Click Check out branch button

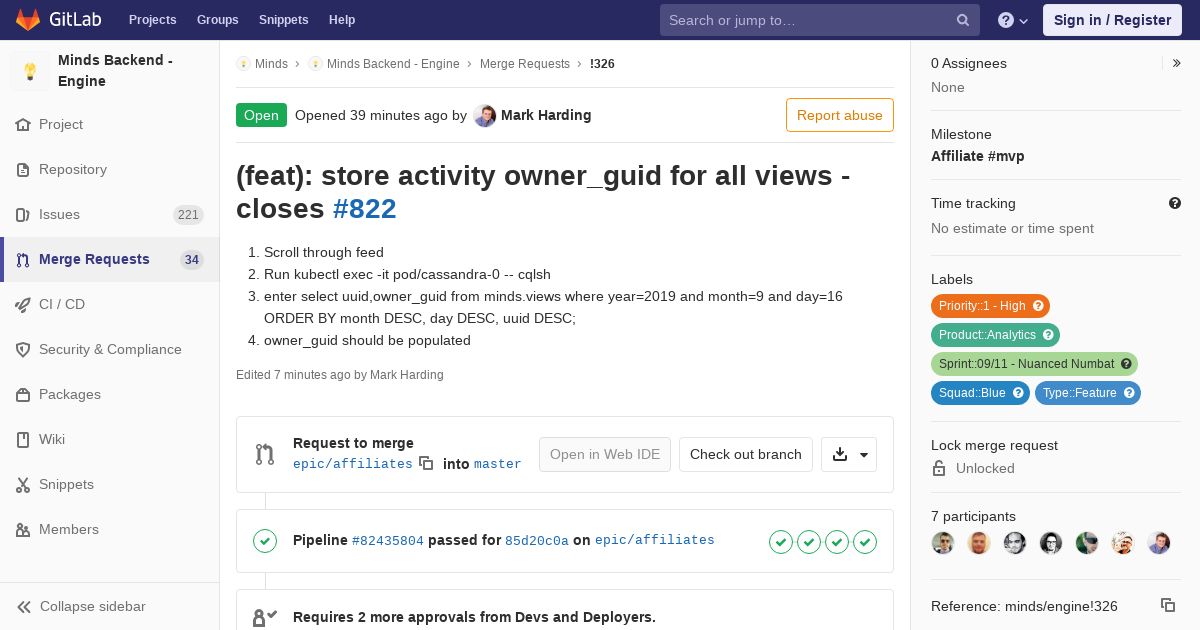[746, 454]
